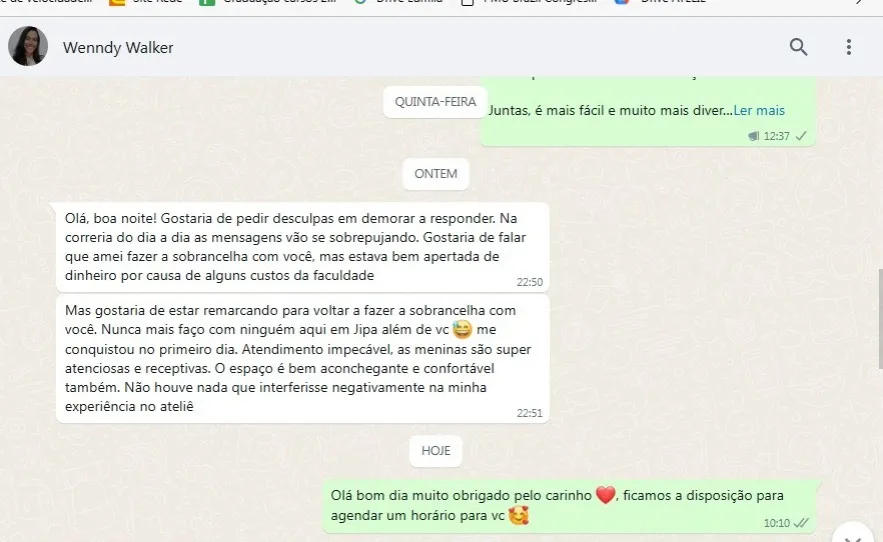The height and width of the screenshot is (542, 883).
Task: Expand the bookmarks overflow chevron
Action: click(859, 2)
